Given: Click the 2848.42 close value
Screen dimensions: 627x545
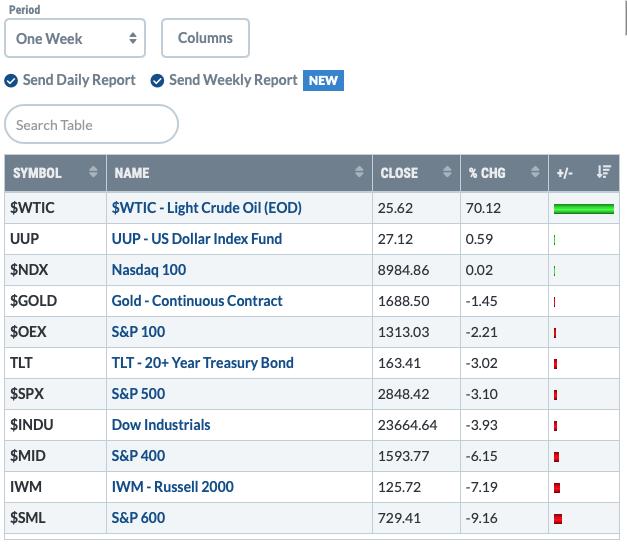Looking at the screenshot, I should [x=403, y=394].
